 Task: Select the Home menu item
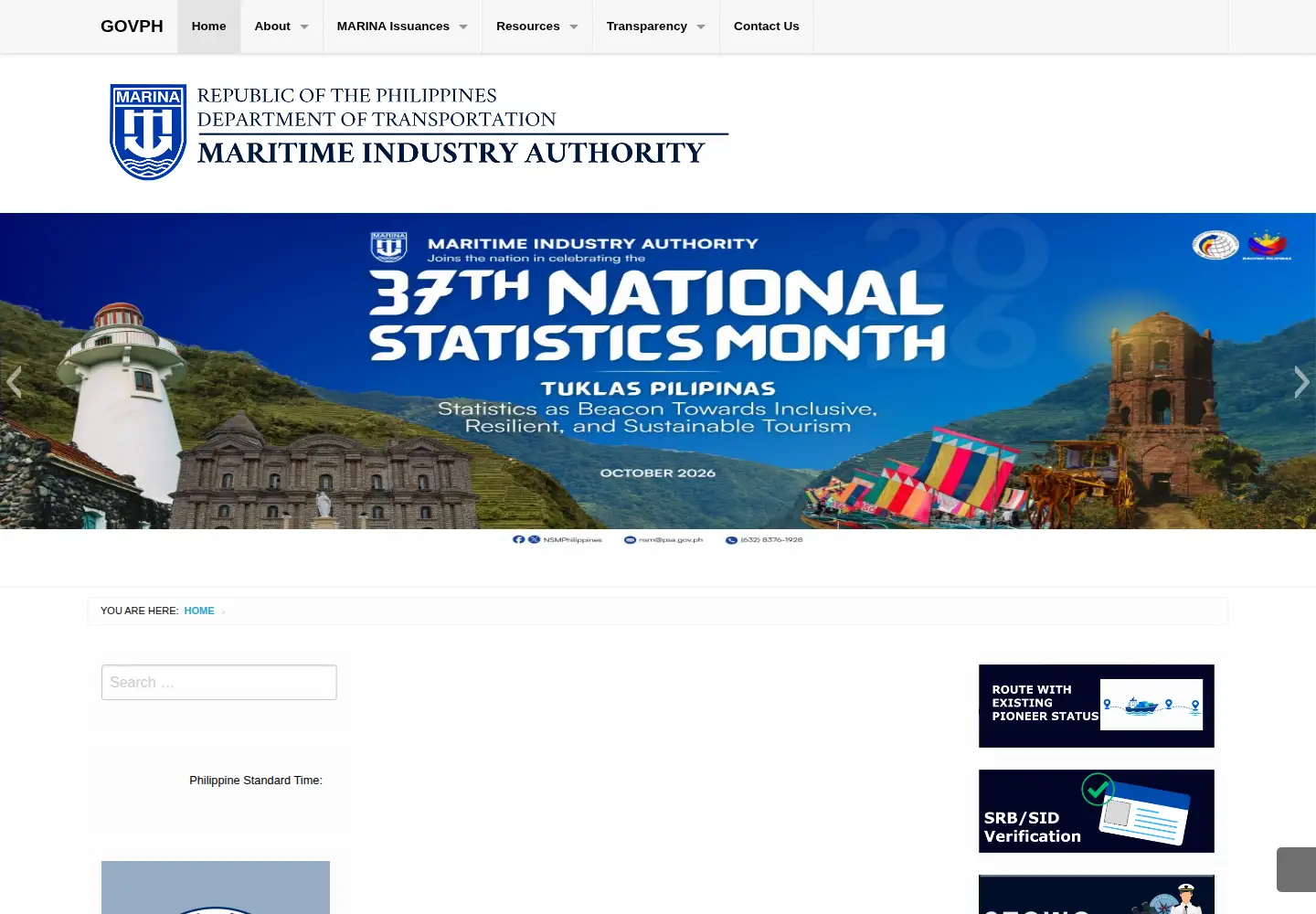click(208, 27)
